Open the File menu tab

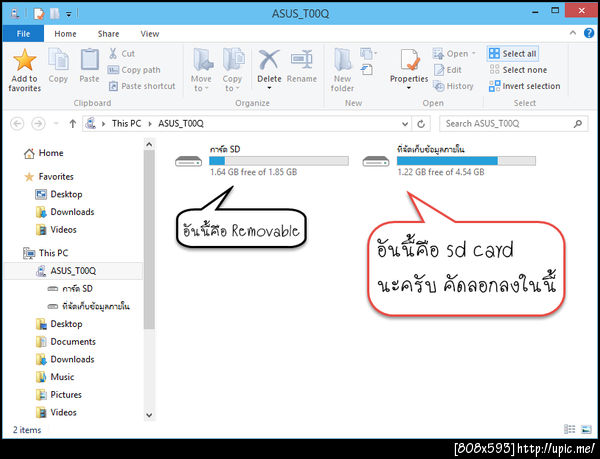23,34
